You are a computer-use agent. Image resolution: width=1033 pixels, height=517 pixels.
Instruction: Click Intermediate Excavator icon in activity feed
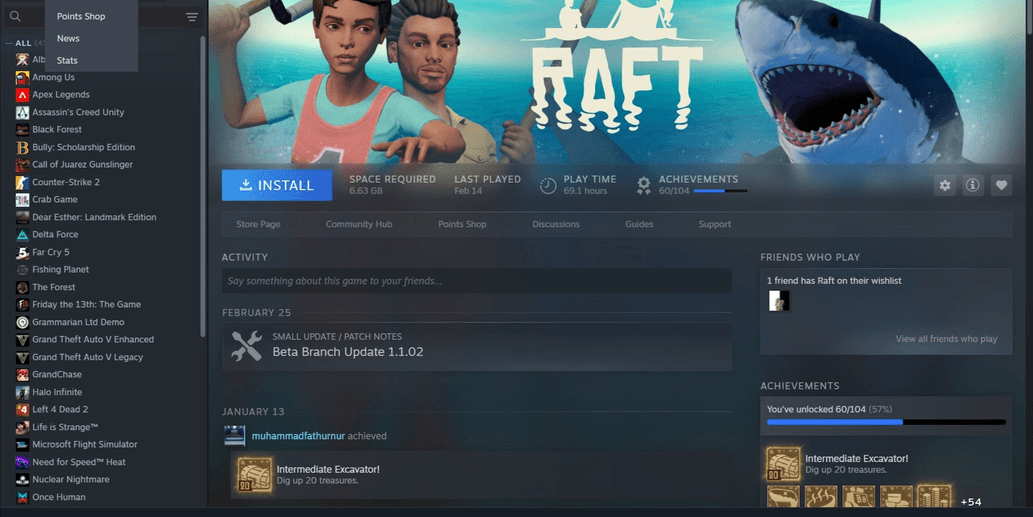point(254,474)
